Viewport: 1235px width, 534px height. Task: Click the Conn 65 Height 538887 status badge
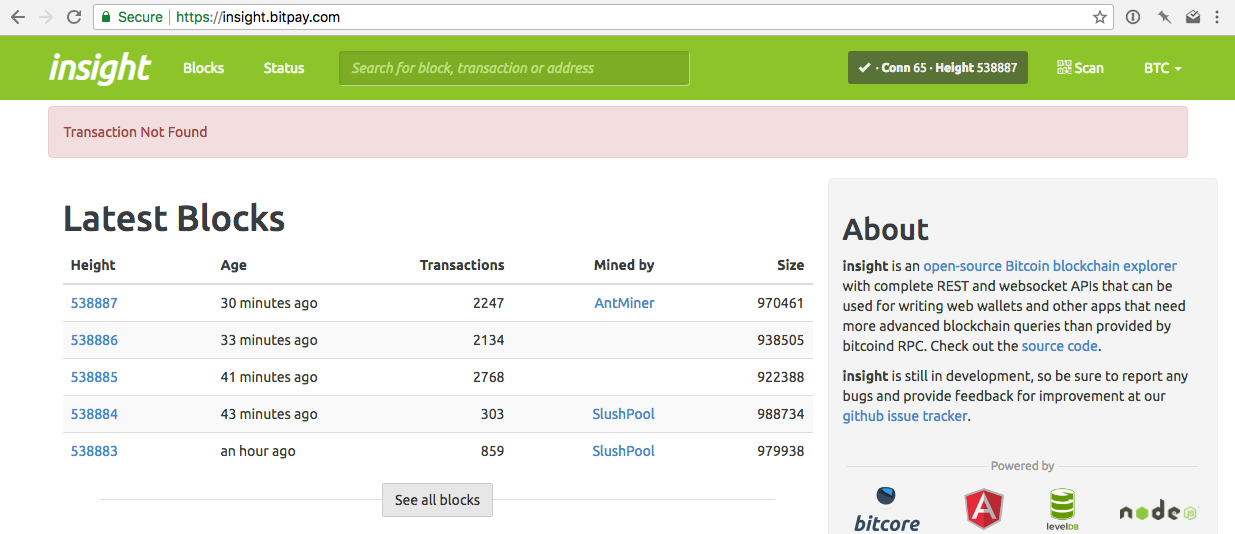click(938, 68)
